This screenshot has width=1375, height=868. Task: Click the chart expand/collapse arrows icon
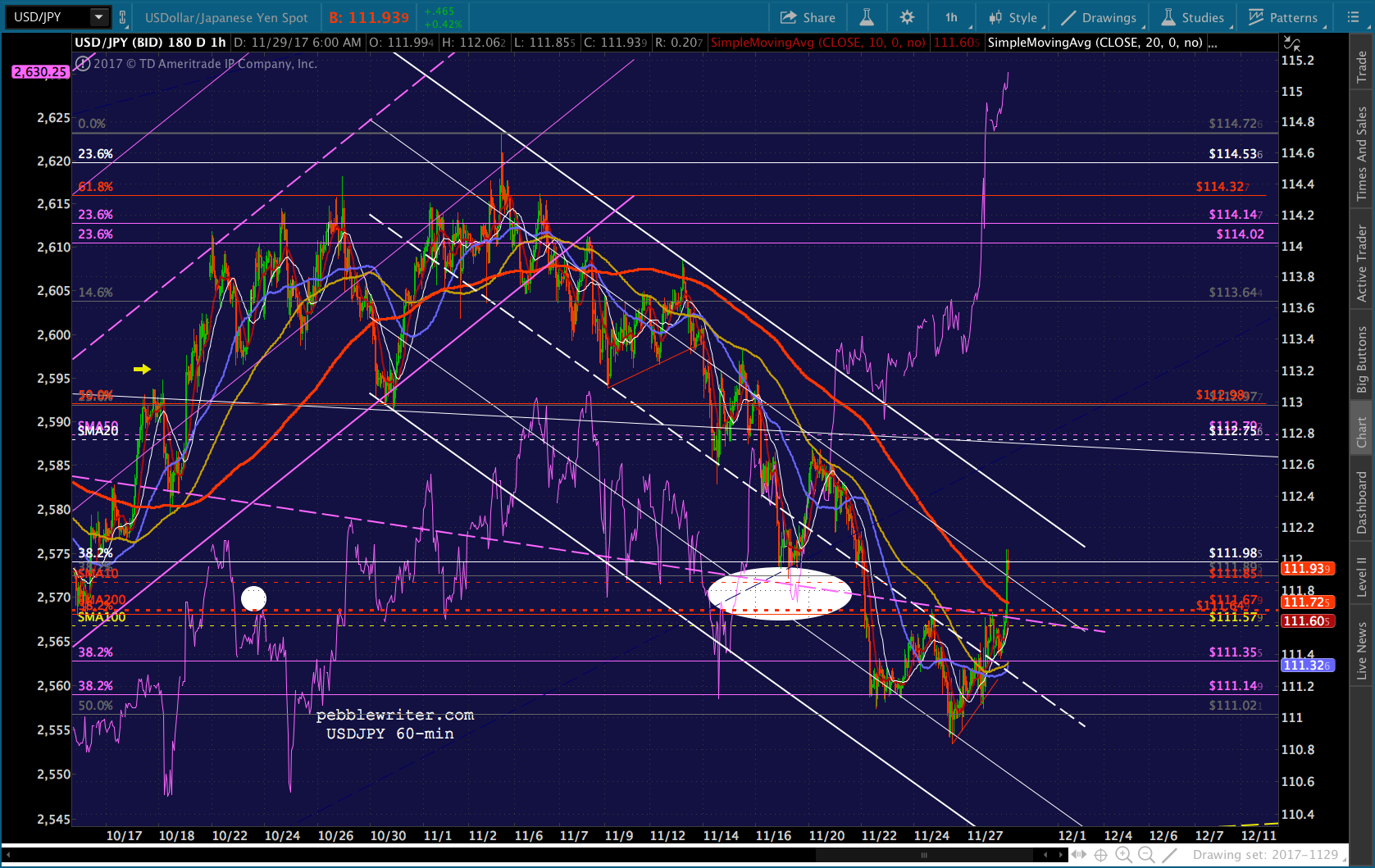coord(1291,43)
